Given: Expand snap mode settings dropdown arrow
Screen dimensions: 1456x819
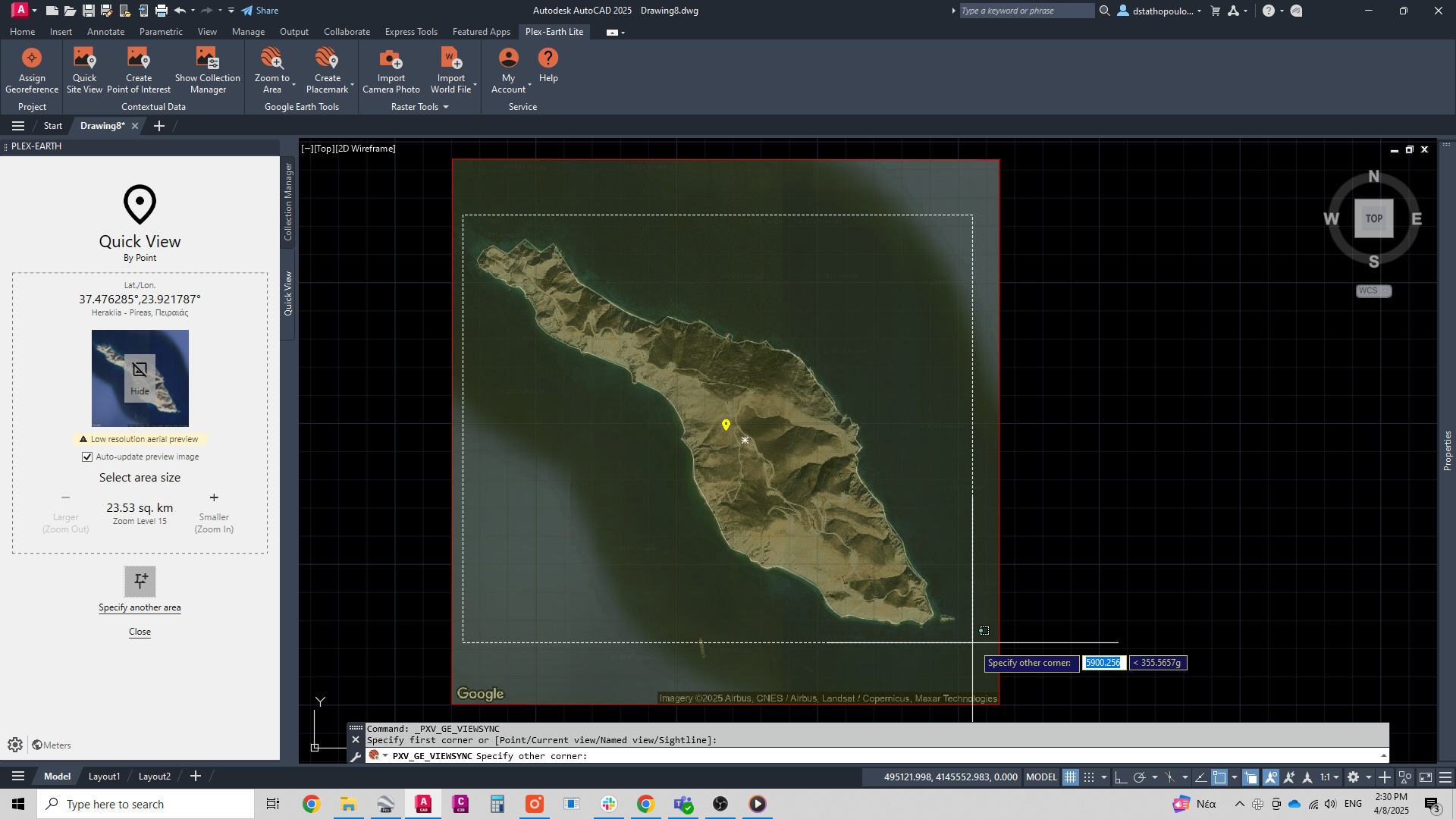Looking at the screenshot, I should 1104,777.
